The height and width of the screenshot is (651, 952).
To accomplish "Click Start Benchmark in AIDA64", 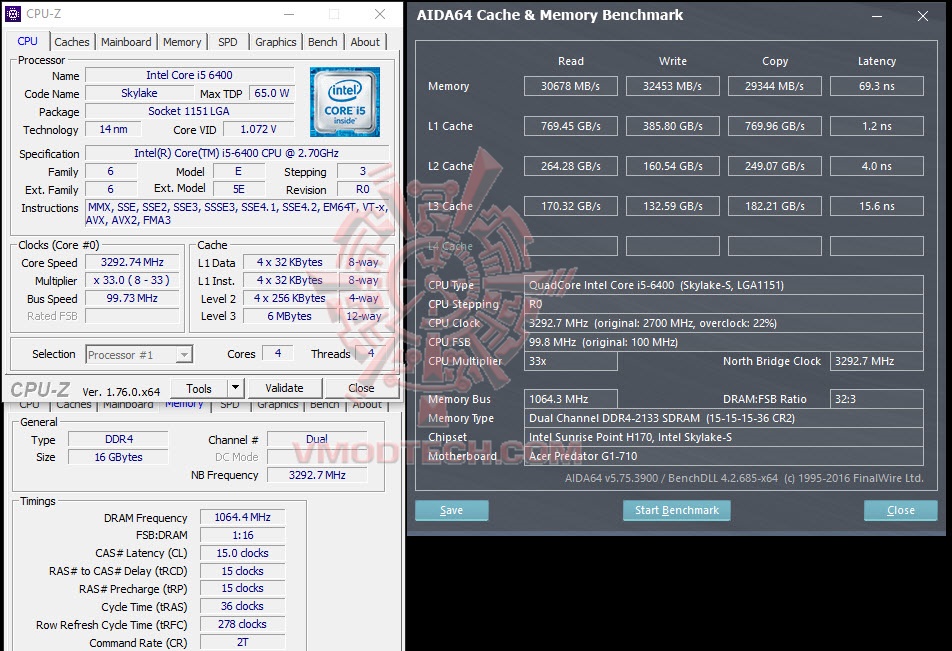I will (676, 510).
